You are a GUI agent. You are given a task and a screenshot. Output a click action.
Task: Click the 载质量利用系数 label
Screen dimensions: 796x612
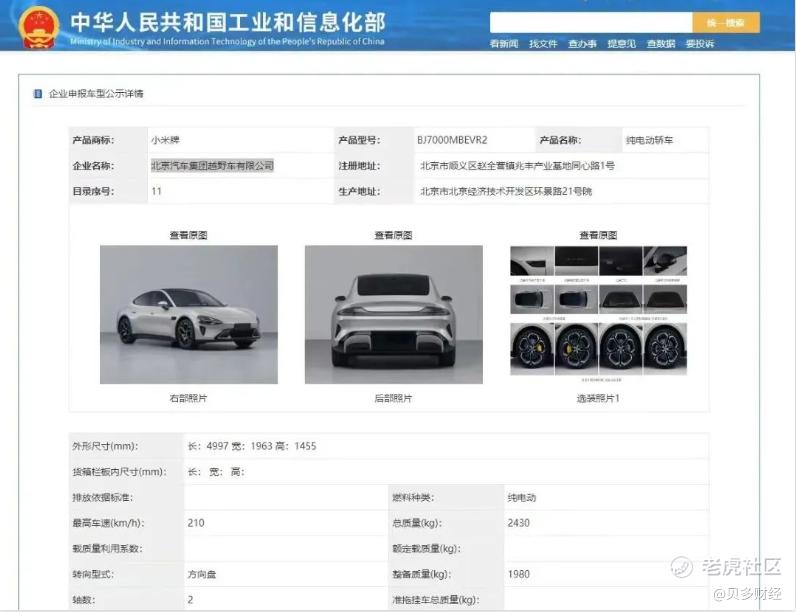(108, 549)
